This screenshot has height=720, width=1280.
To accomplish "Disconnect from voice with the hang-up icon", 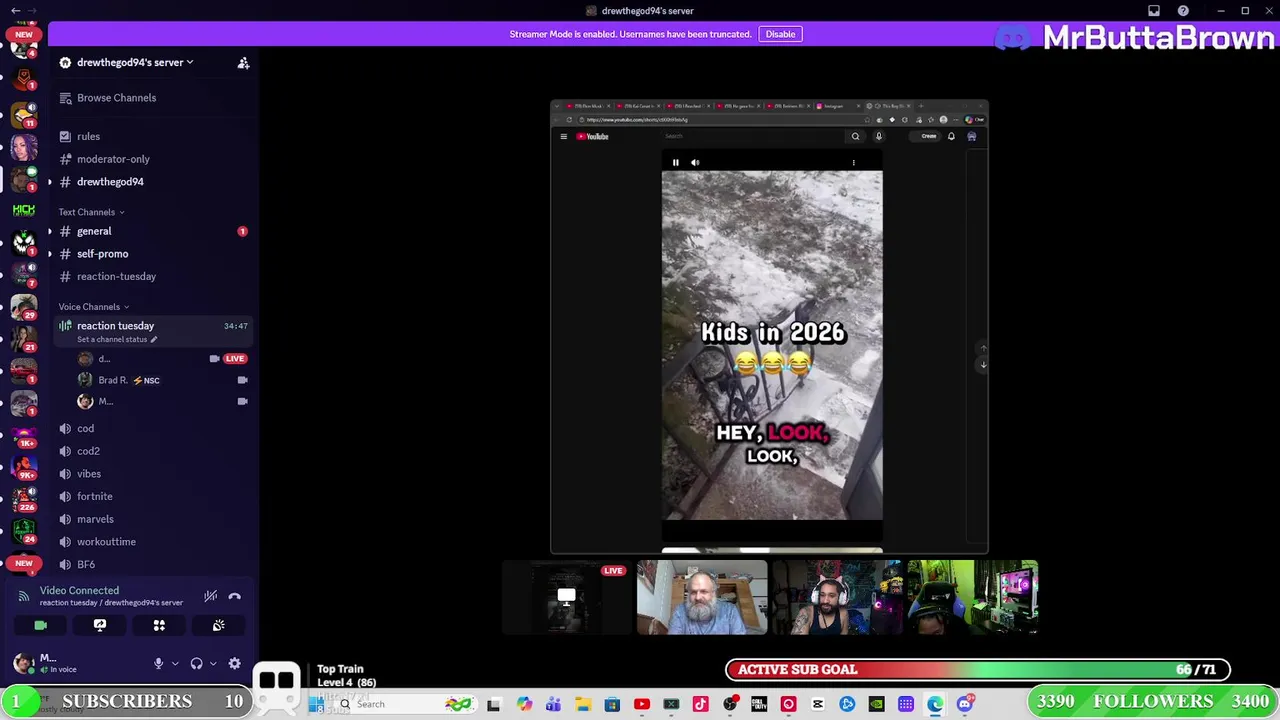I will 234,596.
